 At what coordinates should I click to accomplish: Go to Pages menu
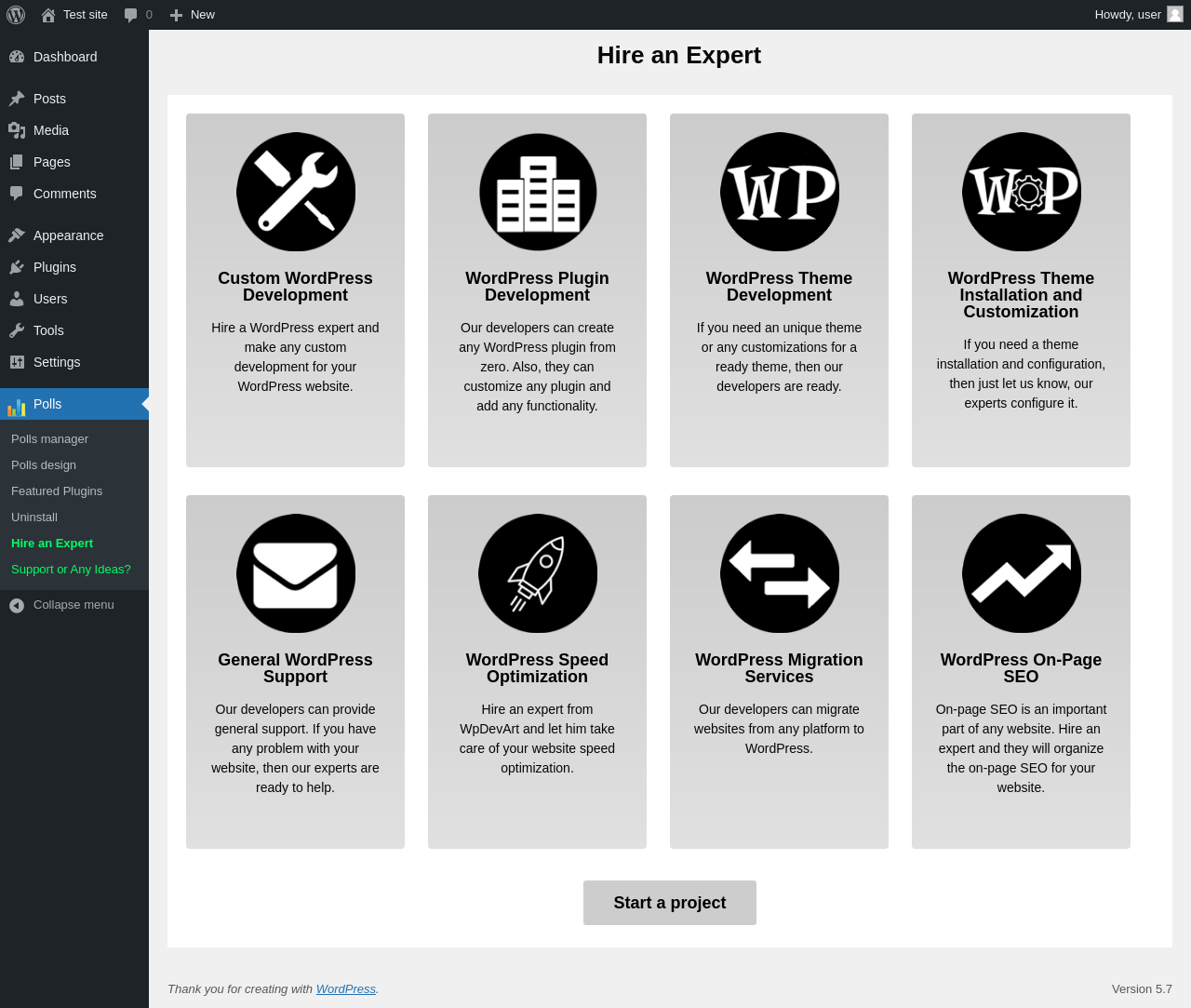coord(74,162)
